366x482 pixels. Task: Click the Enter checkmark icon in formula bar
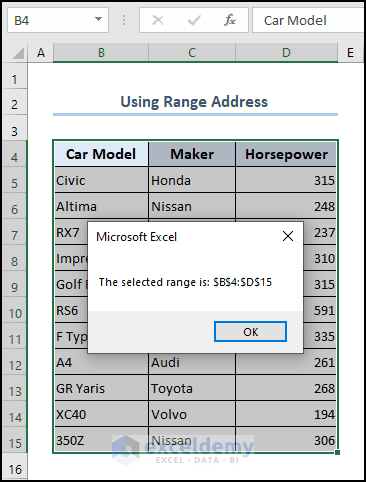click(194, 20)
